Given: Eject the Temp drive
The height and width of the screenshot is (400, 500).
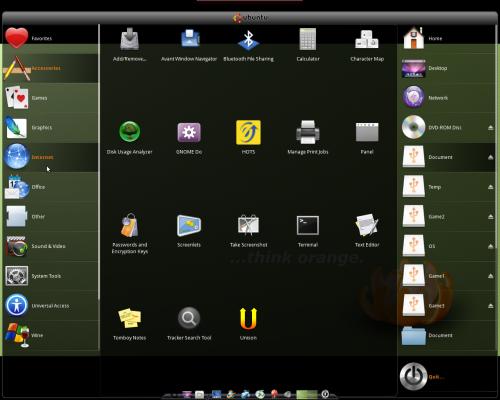Looking at the screenshot, I should 491,187.
